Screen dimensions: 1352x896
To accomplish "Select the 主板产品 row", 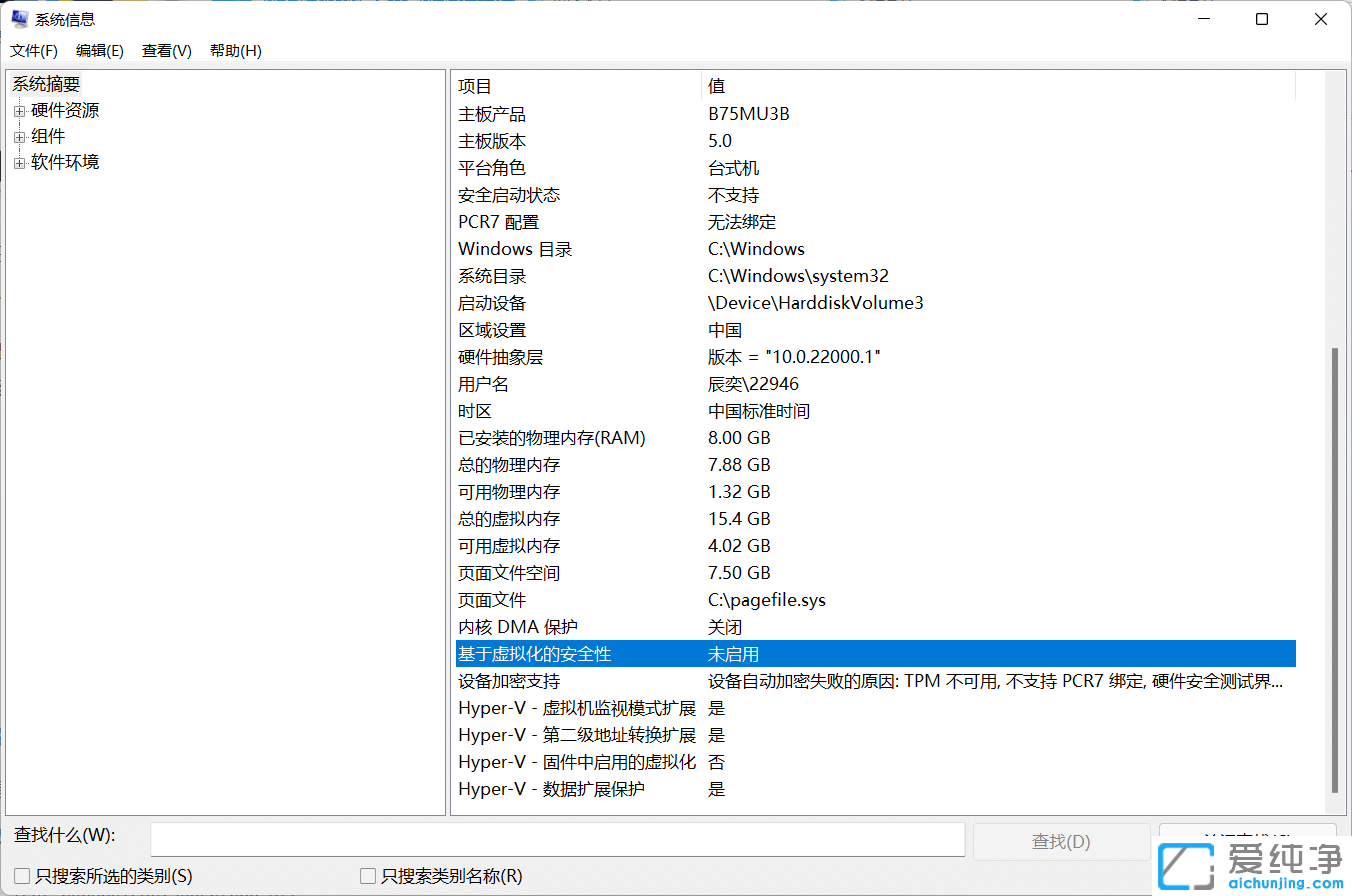I will pos(875,114).
